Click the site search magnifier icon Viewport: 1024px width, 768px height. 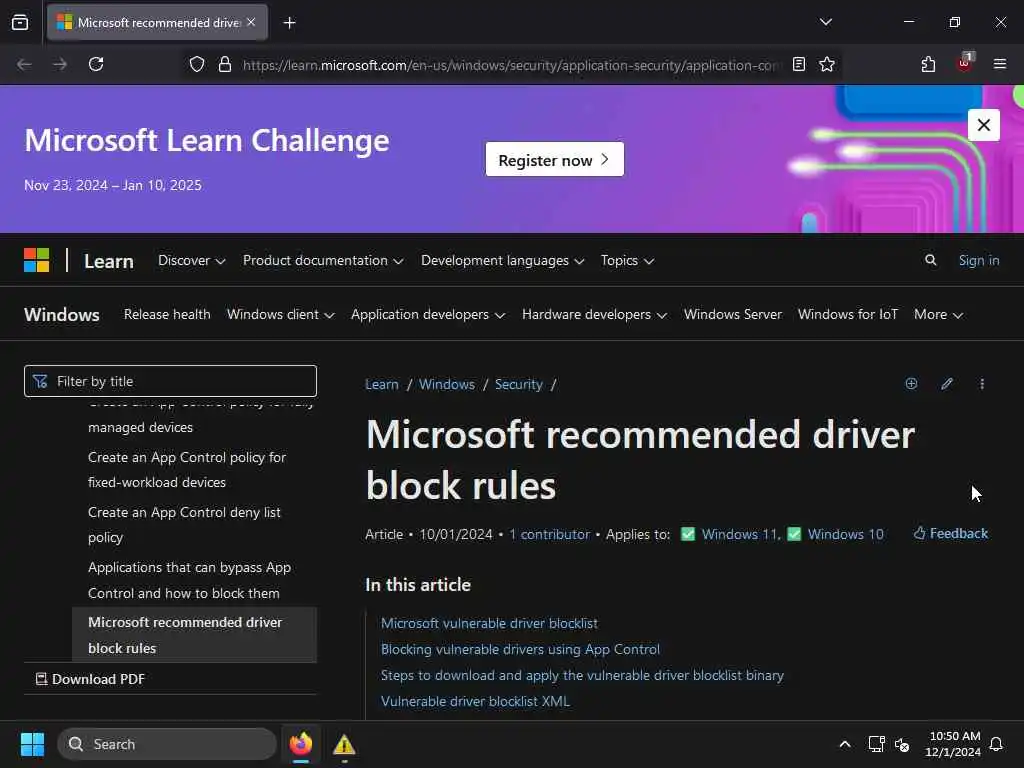tap(931, 260)
